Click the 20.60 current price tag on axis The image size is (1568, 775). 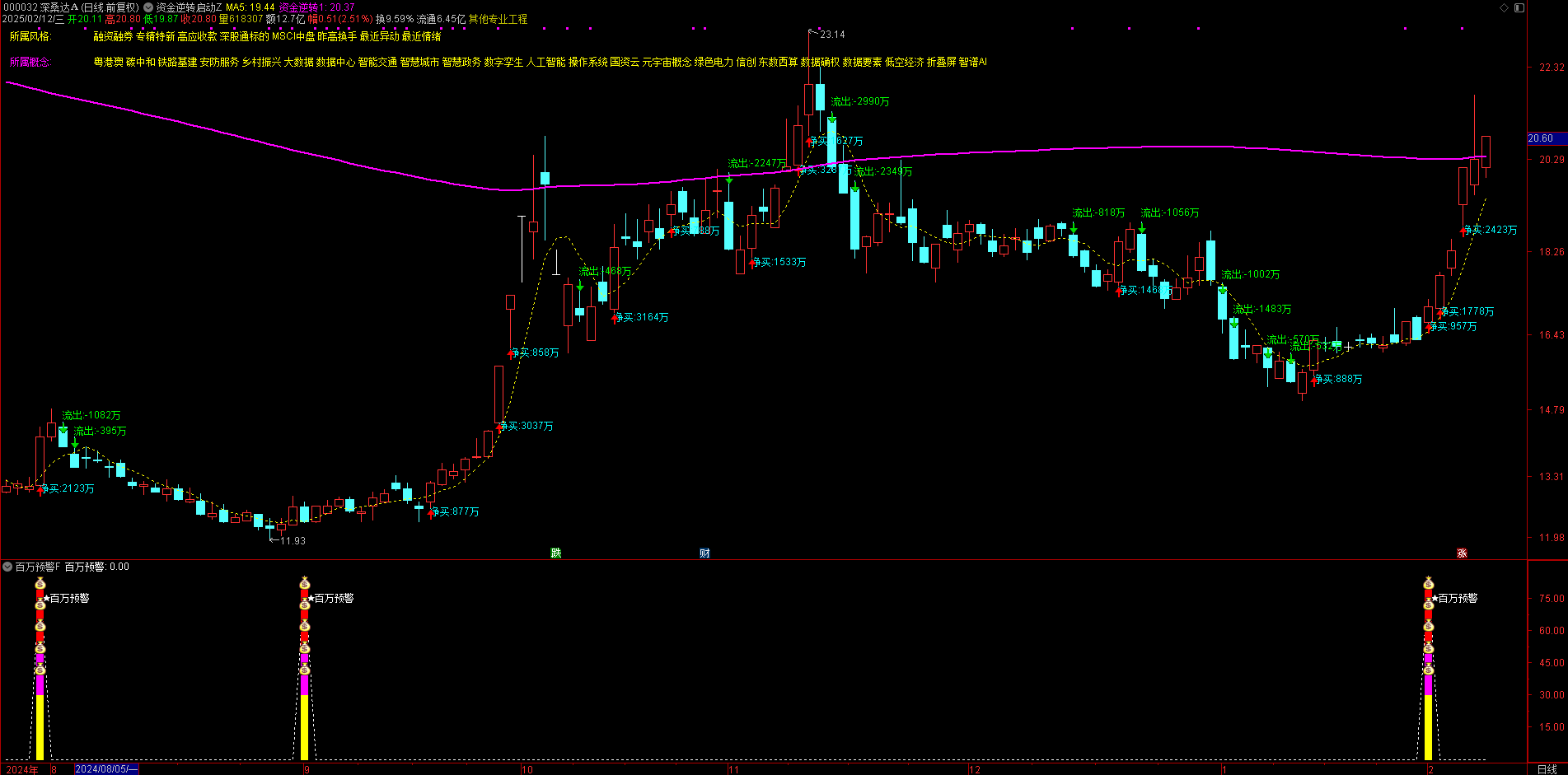click(1547, 138)
